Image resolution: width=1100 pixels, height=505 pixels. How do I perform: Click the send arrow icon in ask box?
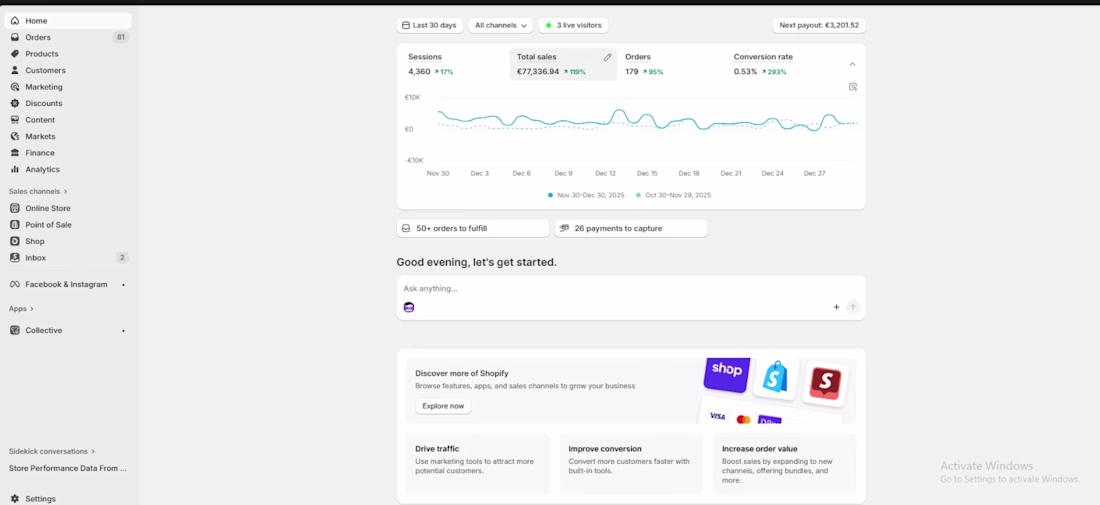[853, 307]
